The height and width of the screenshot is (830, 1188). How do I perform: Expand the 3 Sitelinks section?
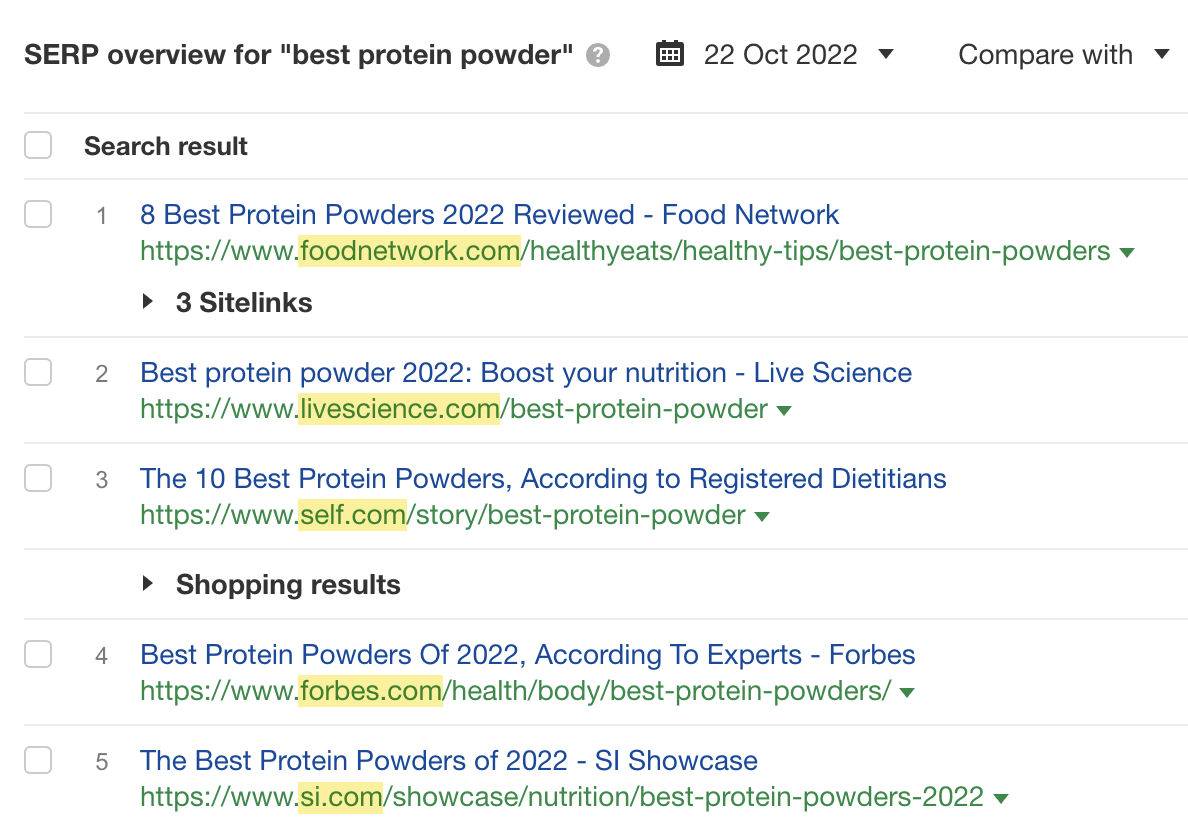point(242,302)
